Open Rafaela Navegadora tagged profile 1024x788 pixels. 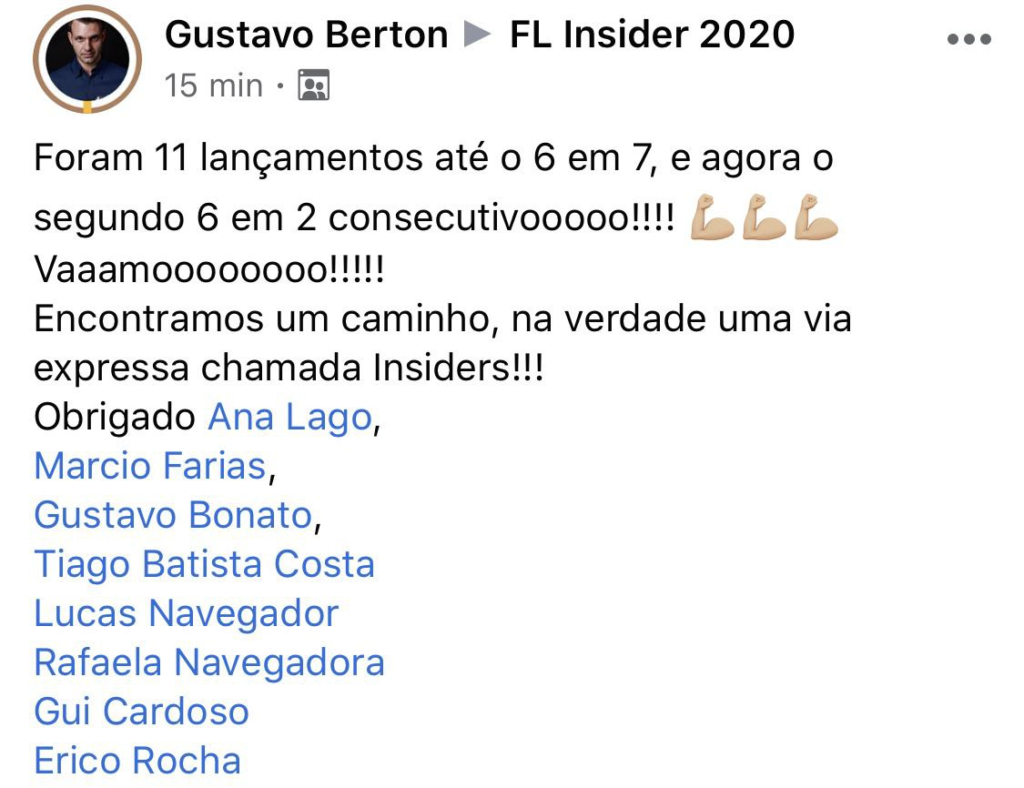pos(209,663)
